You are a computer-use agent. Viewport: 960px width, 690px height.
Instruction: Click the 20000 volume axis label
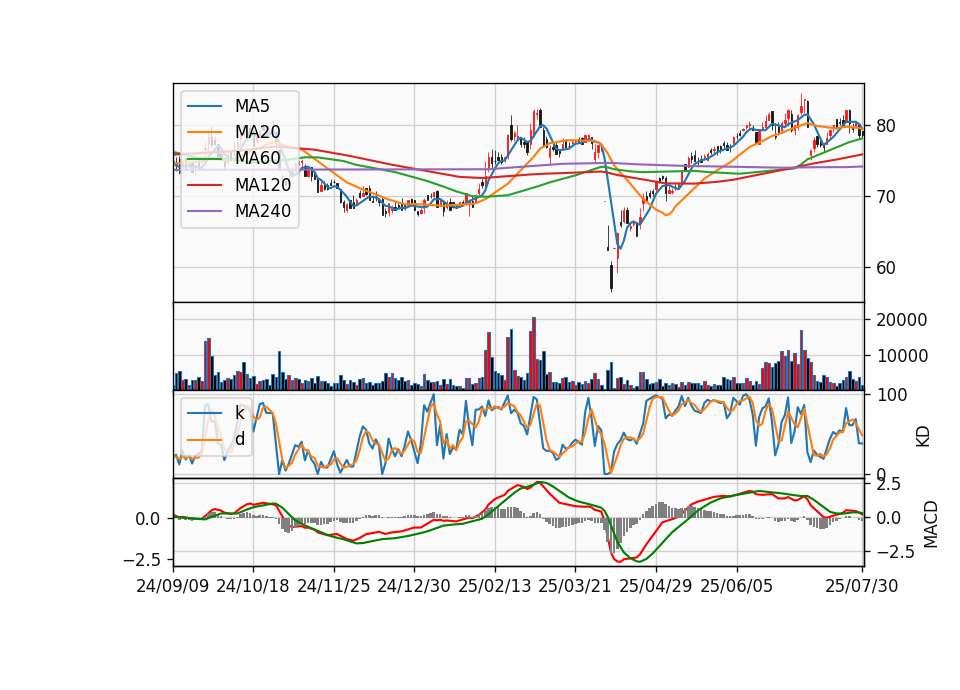(902, 320)
